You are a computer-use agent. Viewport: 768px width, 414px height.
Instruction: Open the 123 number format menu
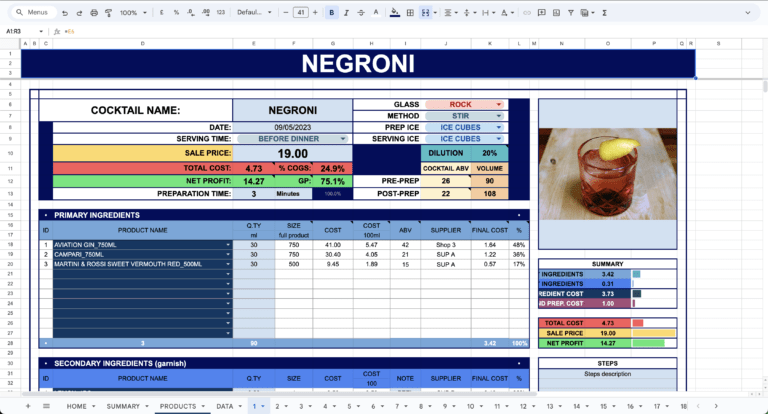[x=221, y=13]
